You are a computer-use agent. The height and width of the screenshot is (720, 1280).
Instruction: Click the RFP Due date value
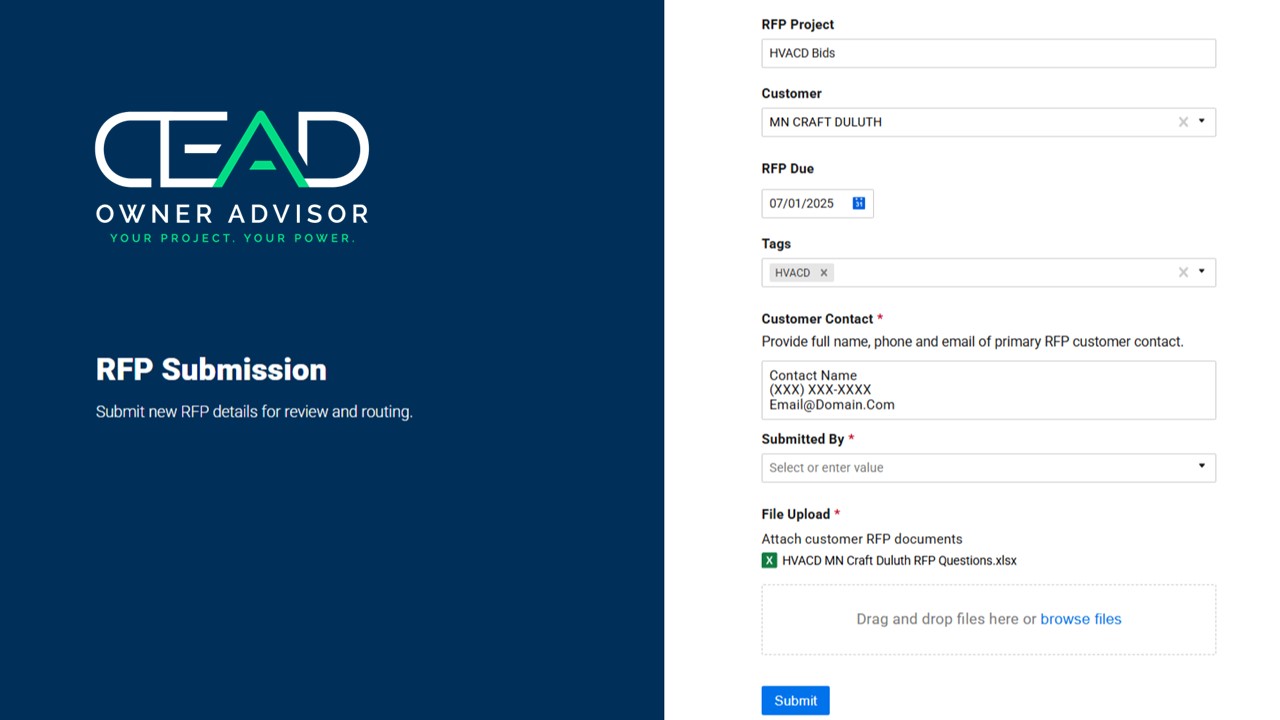[801, 204]
